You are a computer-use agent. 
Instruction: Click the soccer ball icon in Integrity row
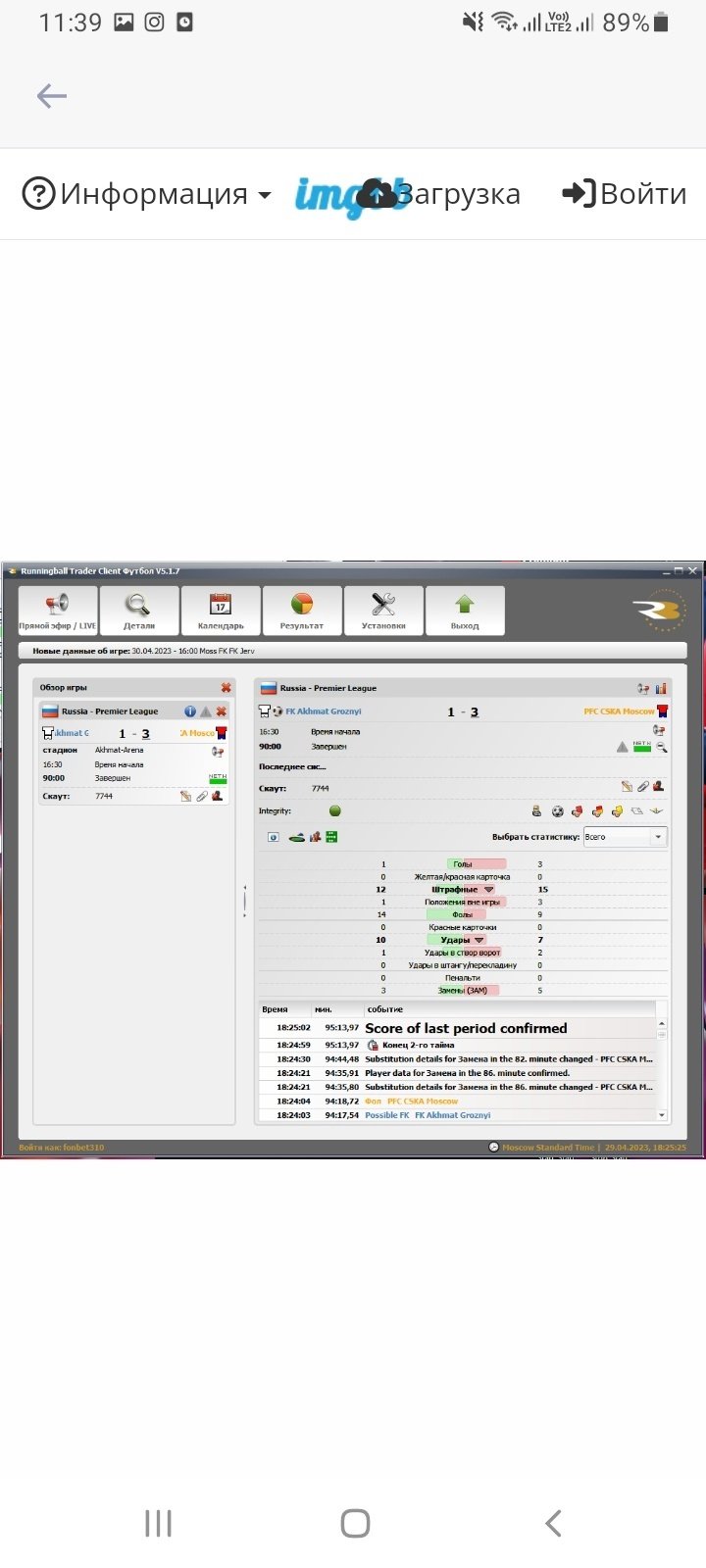point(557,811)
